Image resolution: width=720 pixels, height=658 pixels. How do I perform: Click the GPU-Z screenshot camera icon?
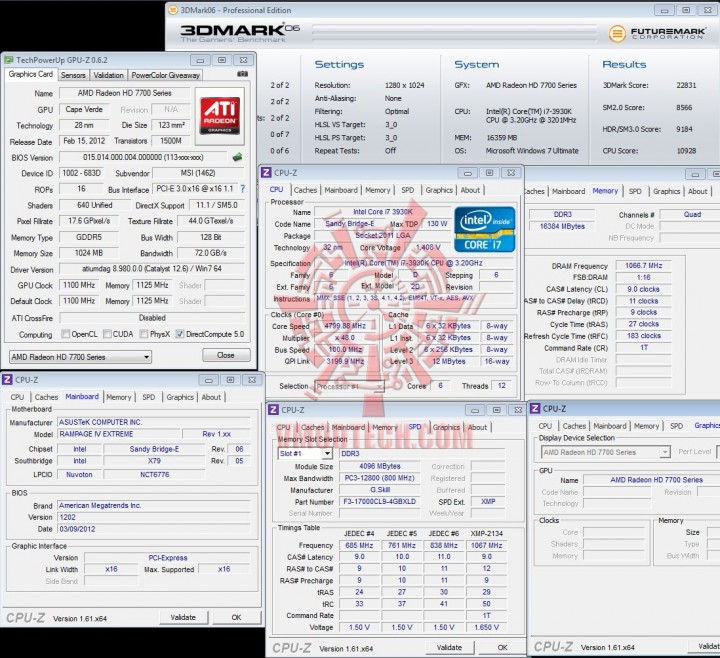[x=242, y=74]
